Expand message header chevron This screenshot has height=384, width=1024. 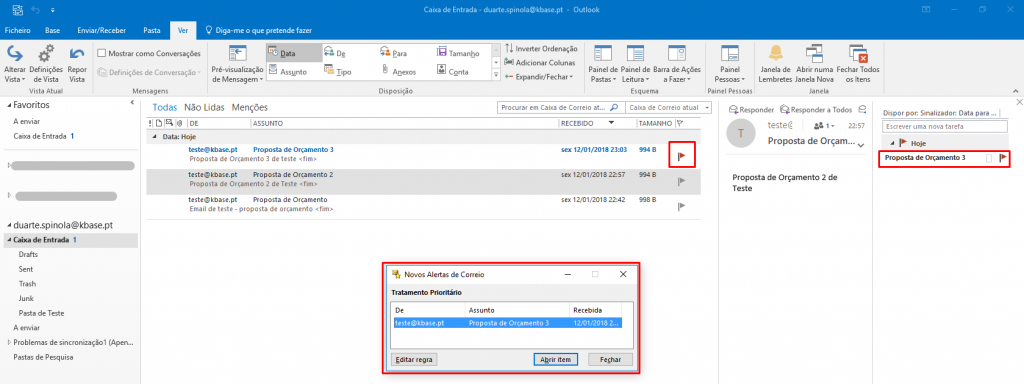(x=861, y=145)
